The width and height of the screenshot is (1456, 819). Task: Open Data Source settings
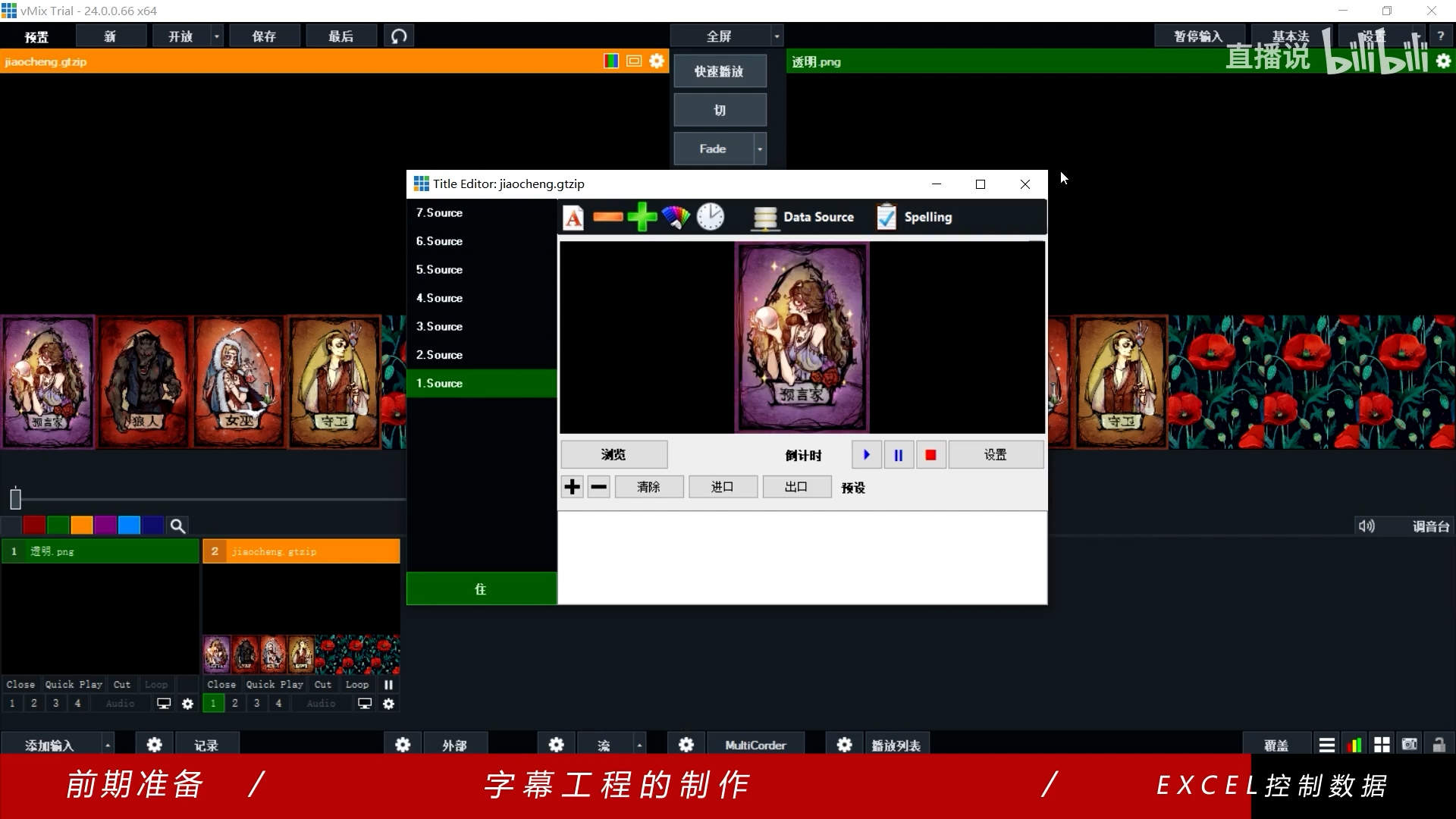[804, 218]
